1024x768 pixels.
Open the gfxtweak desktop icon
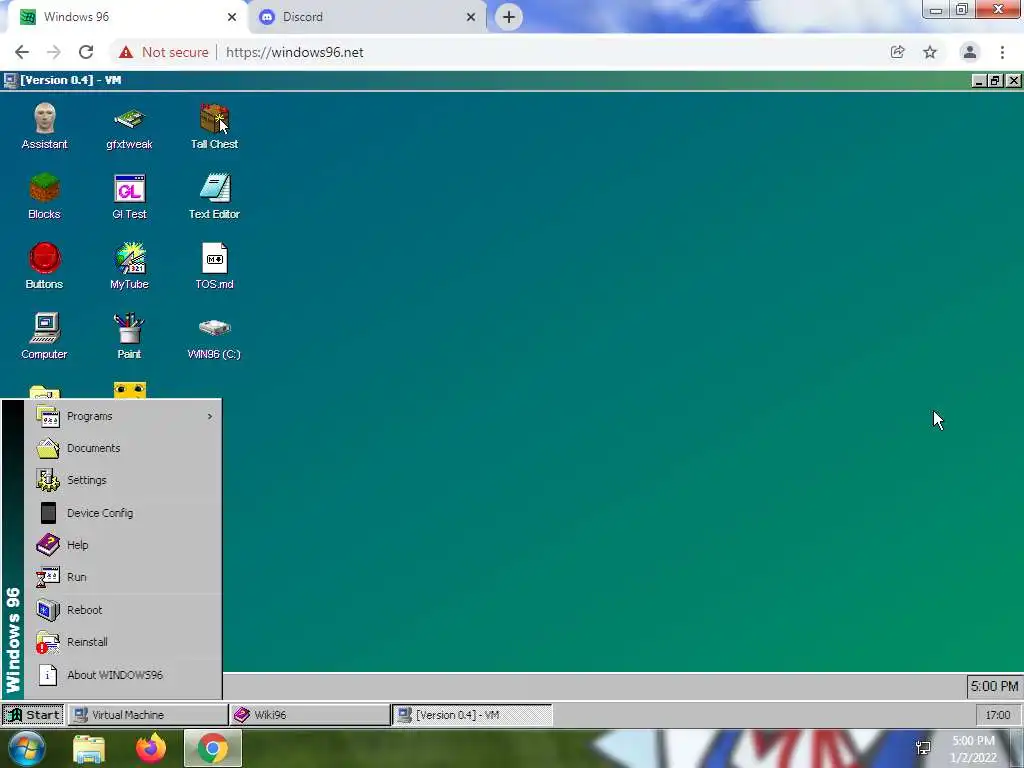129,126
